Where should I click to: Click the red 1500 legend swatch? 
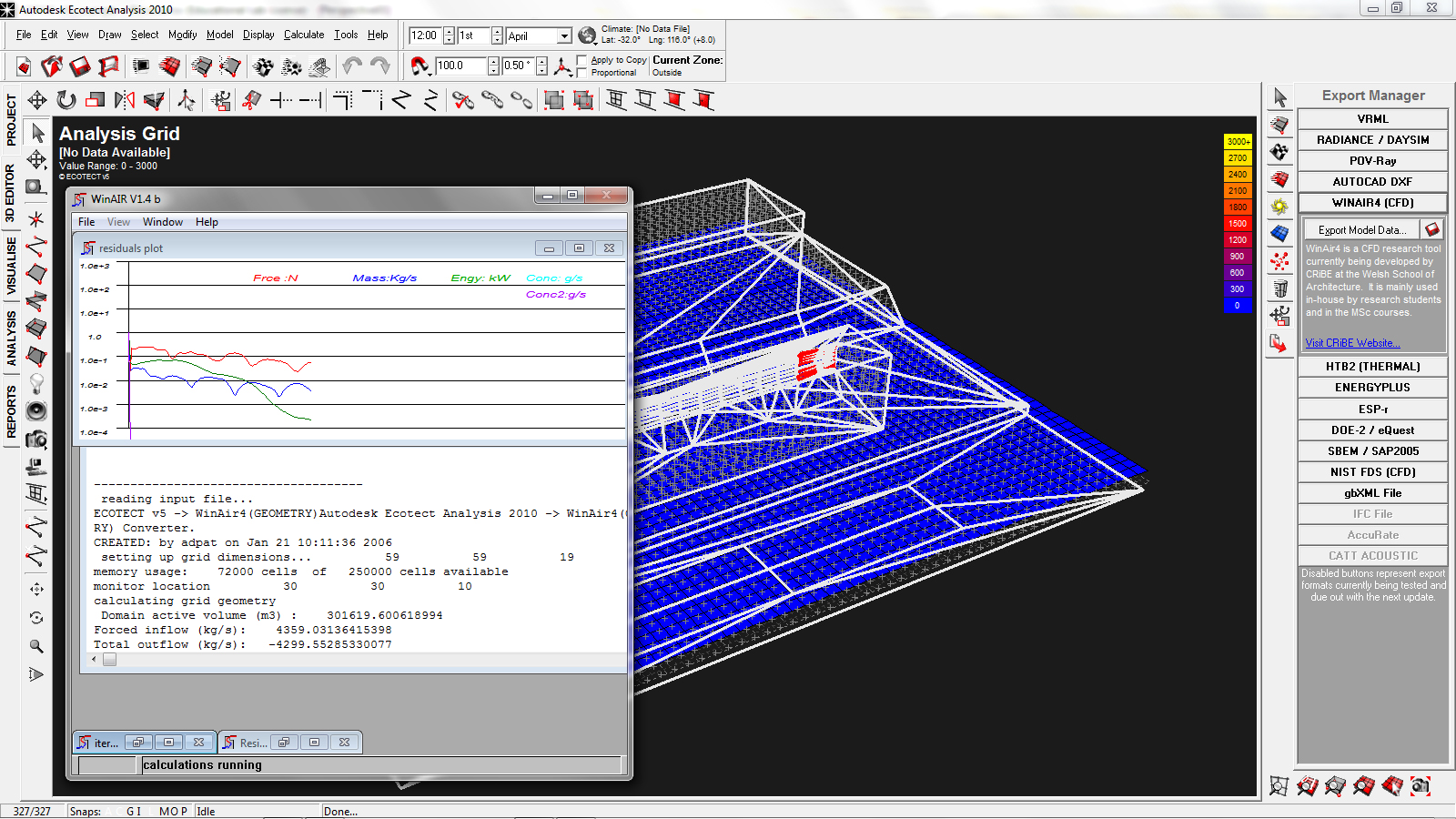pos(1238,223)
